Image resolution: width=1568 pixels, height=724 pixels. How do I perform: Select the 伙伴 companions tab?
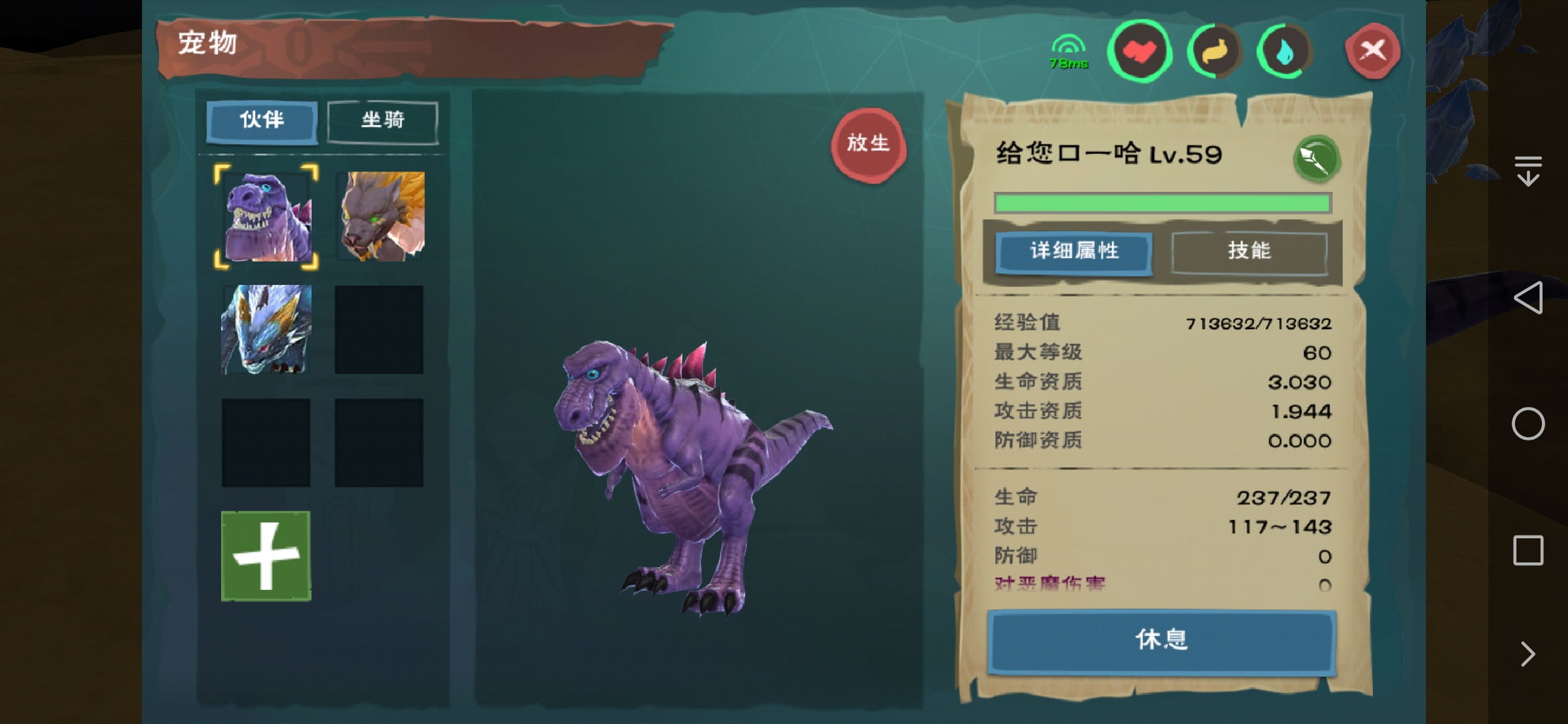(x=262, y=121)
